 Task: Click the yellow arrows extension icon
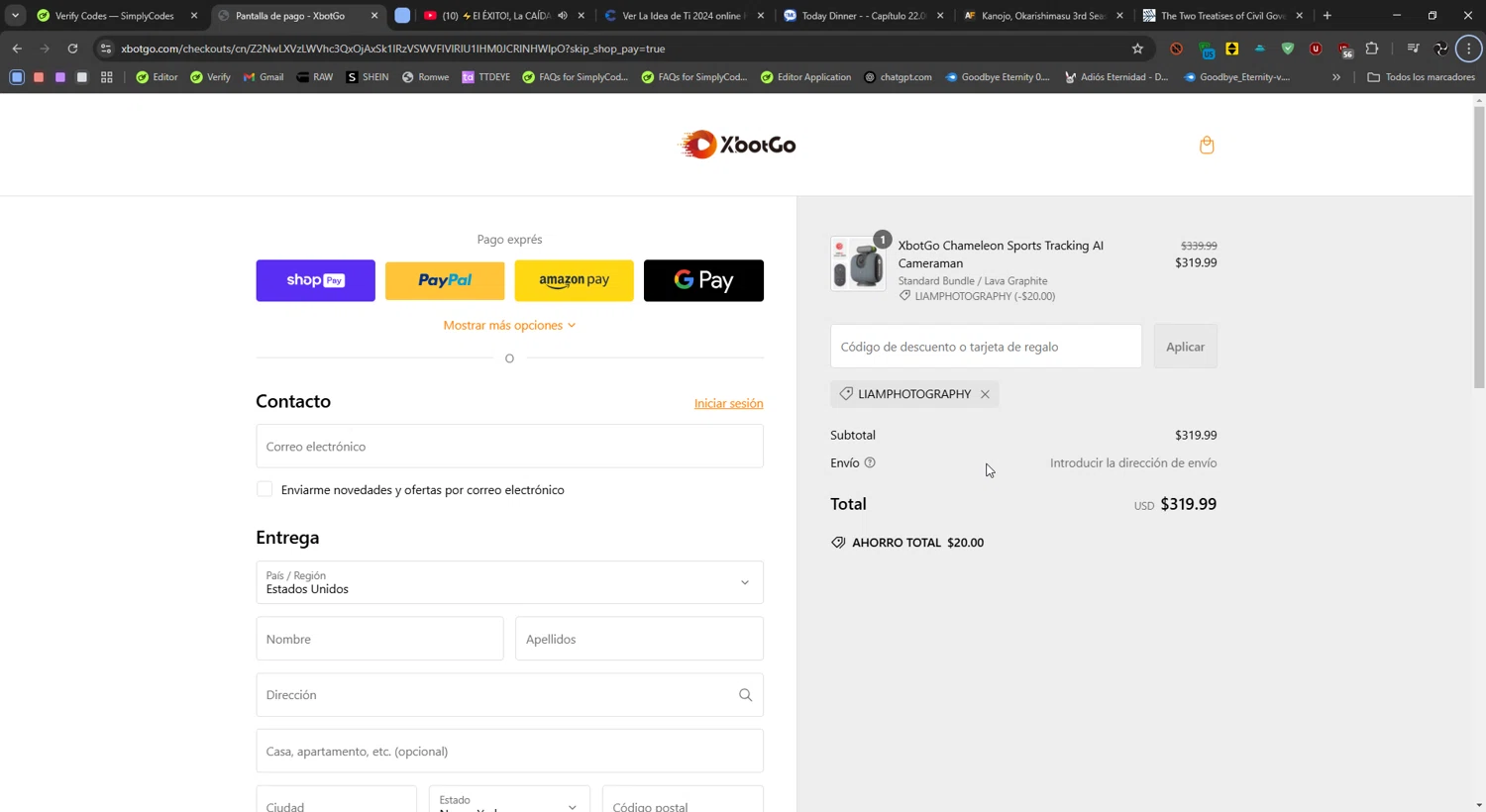click(x=1231, y=48)
